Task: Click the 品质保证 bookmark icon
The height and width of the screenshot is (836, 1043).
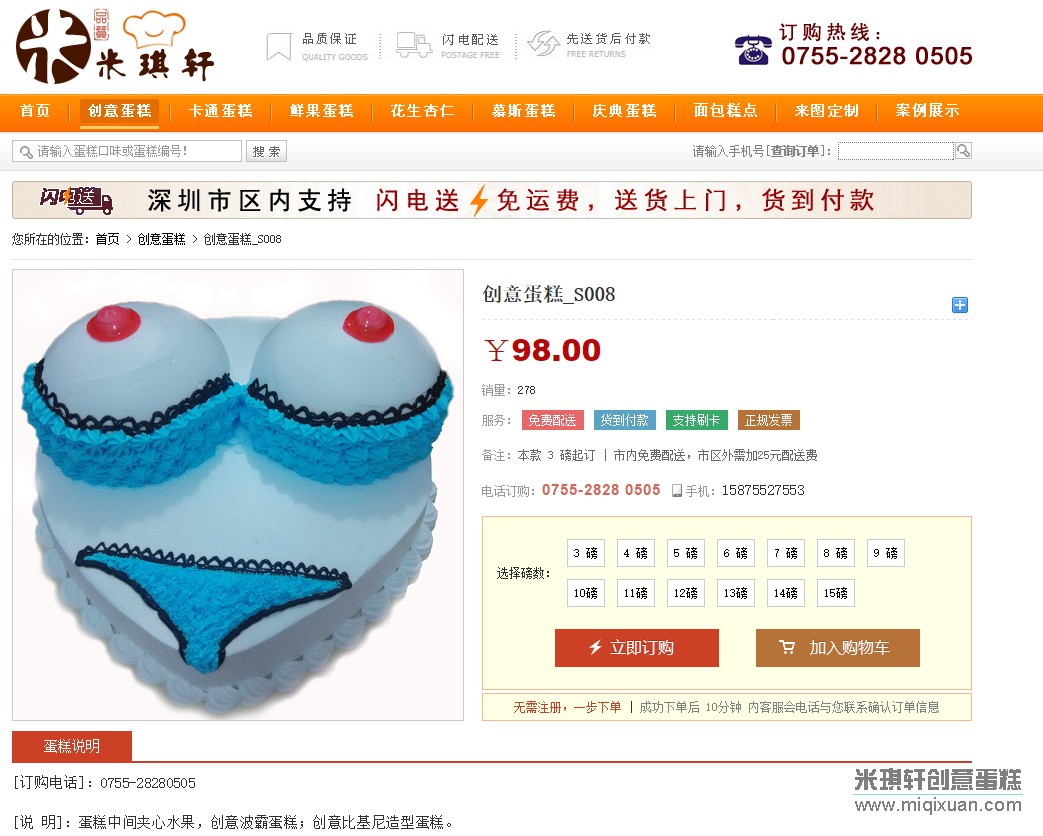Action: click(279, 47)
